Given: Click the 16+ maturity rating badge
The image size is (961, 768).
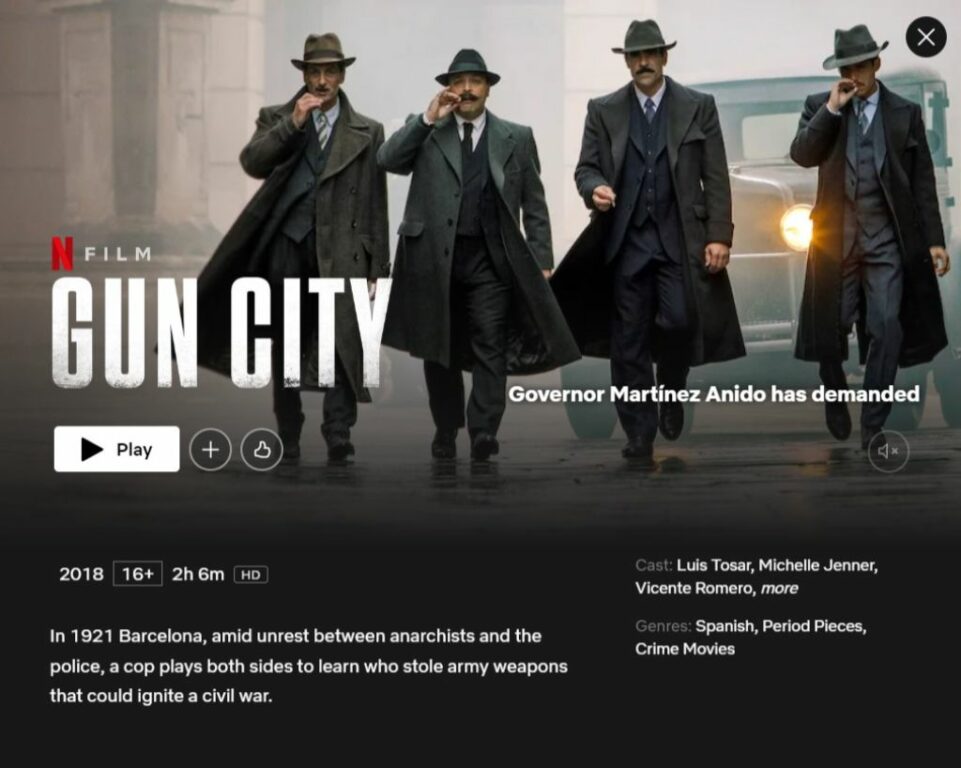Looking at the screenshot, I should [x=138, y=574].
